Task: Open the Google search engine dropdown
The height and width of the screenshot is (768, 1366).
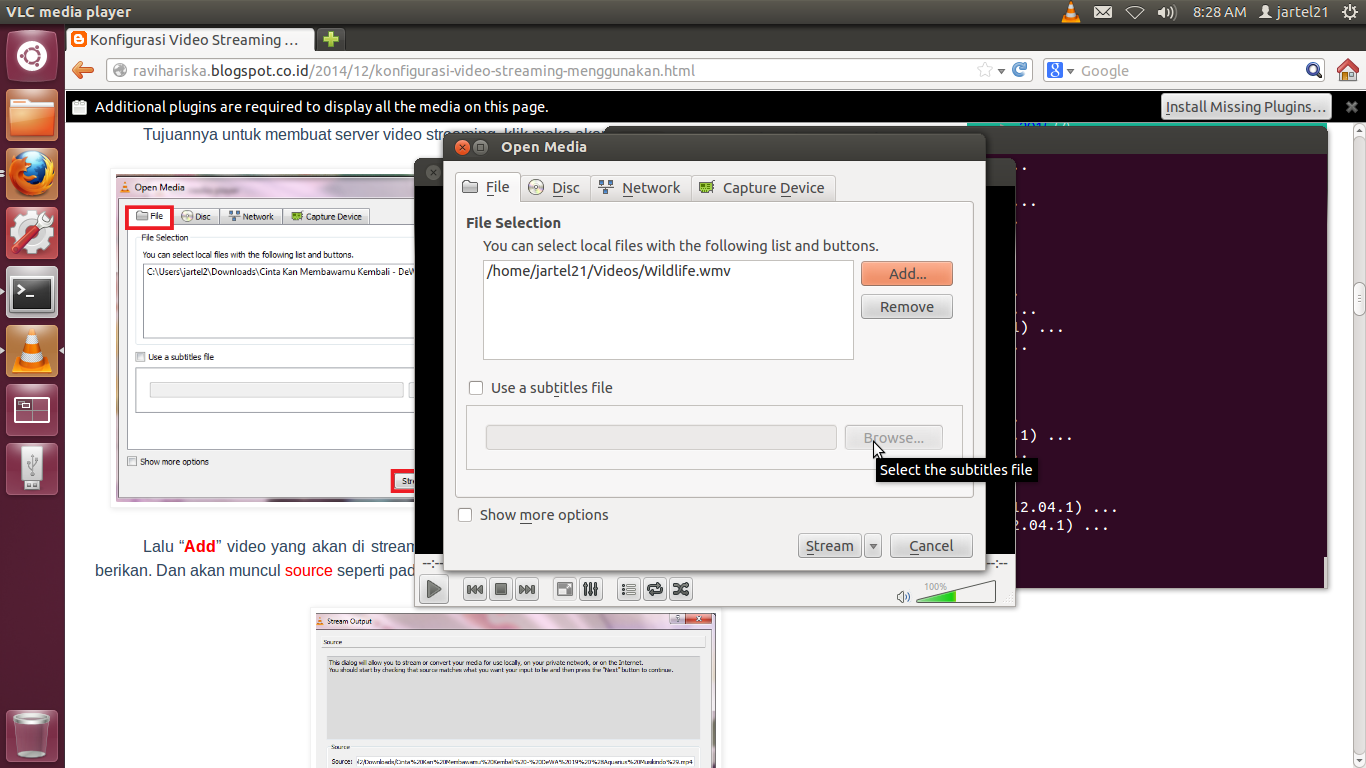Action: tap(1060, 71)
